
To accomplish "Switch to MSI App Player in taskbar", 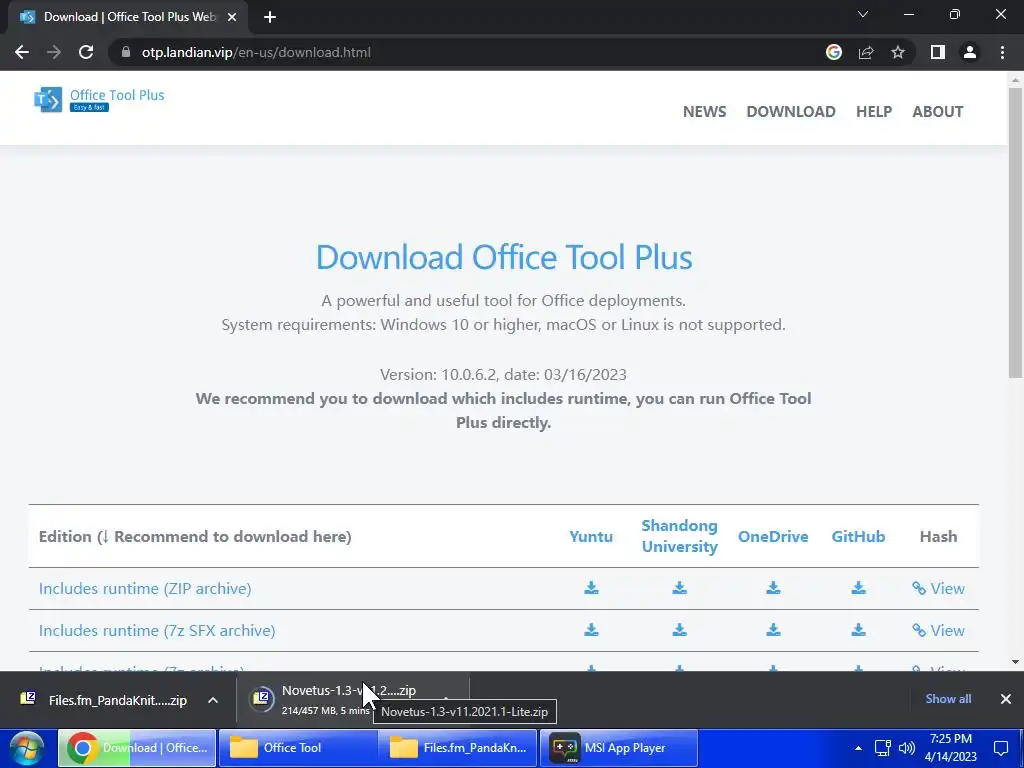I will click(x=618, y=748).
